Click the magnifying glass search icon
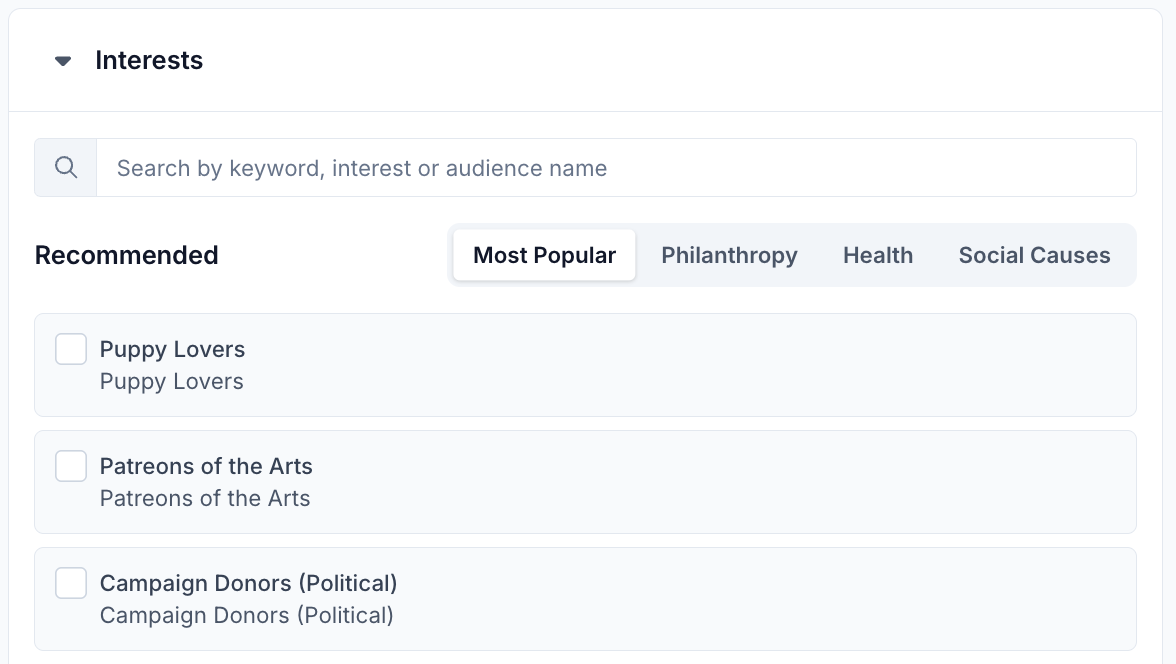This screenshot has height=664, width=1176. (66, 168)
